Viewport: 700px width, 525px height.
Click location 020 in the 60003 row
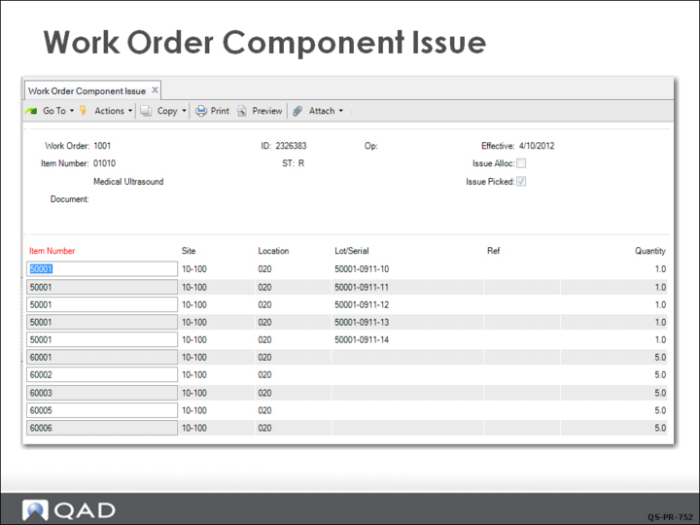click(265, 393)
